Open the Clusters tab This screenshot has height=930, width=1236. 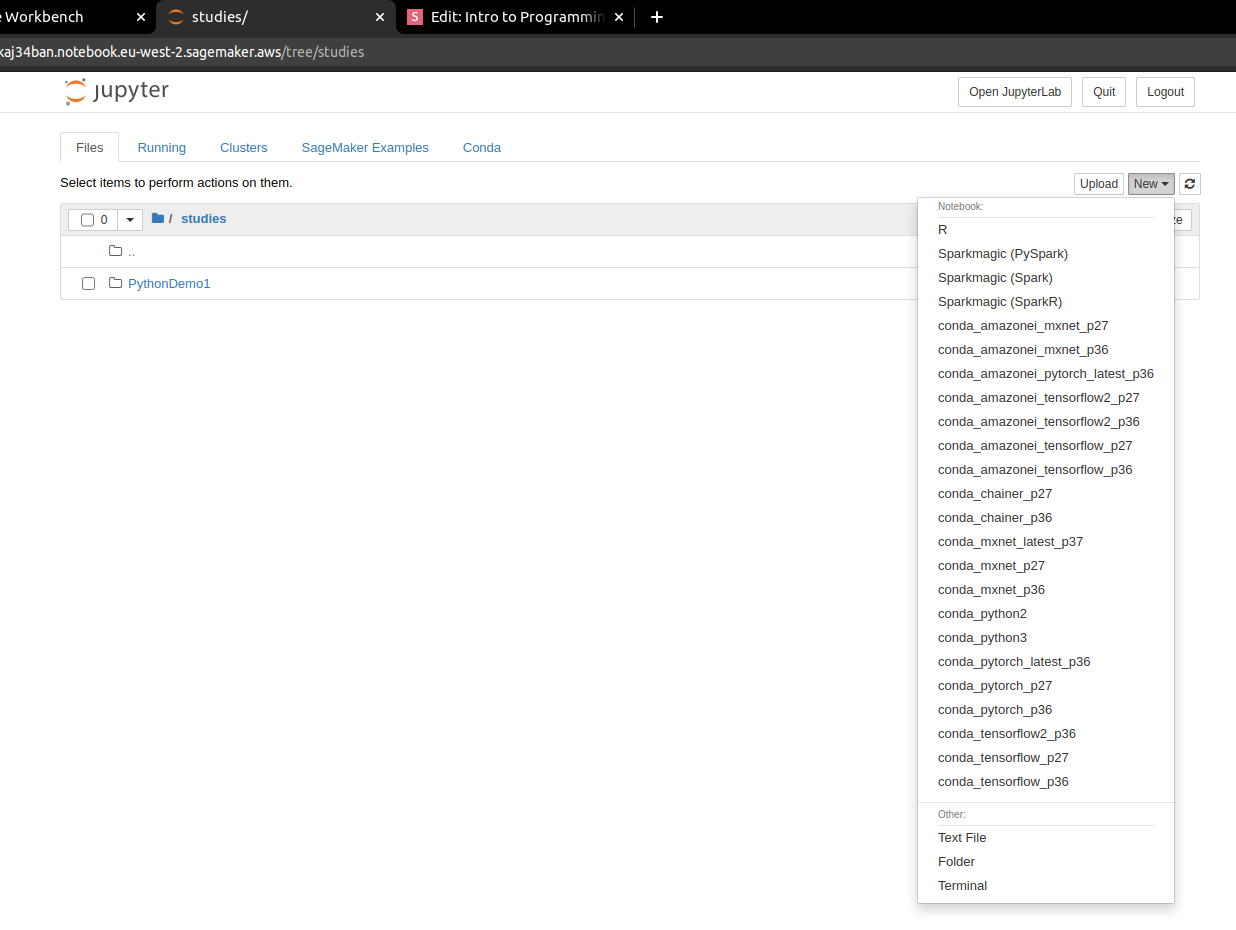[244, 147]
